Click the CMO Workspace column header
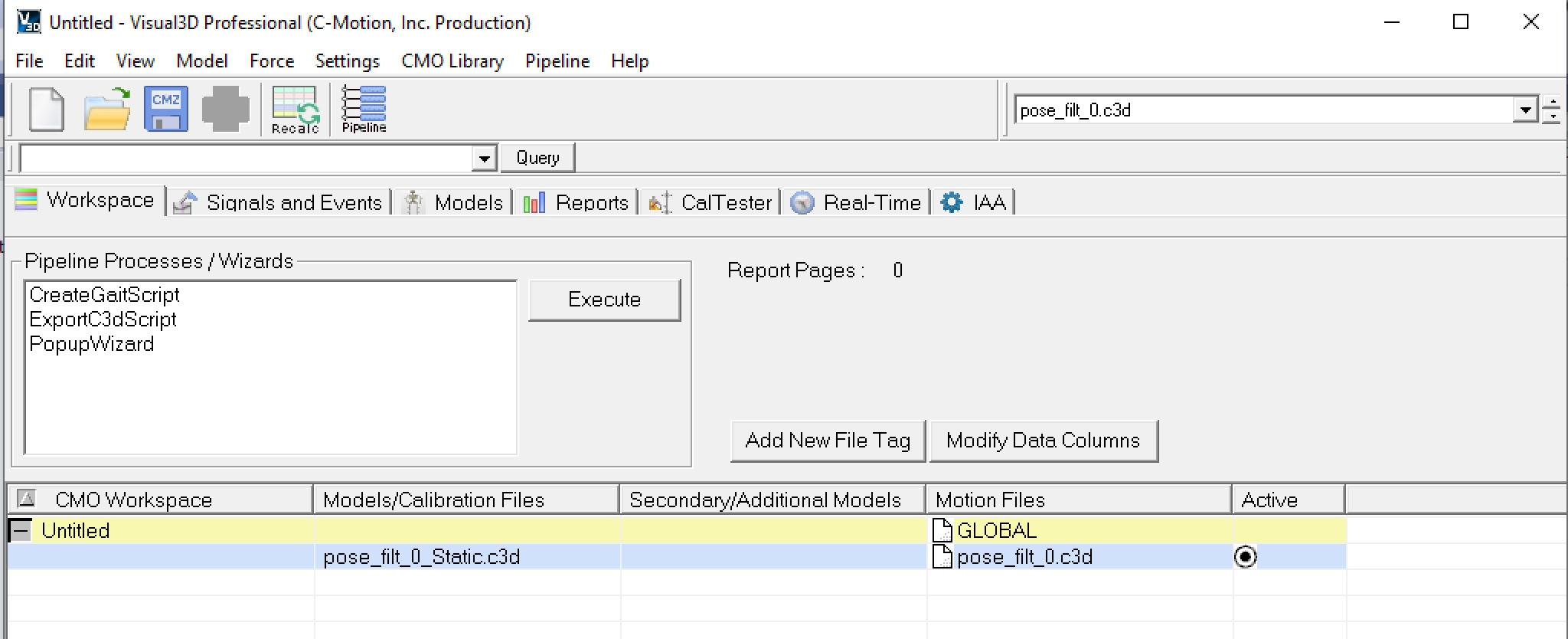The width and height of the screenshot is (1568, 639). click(160, 500)
